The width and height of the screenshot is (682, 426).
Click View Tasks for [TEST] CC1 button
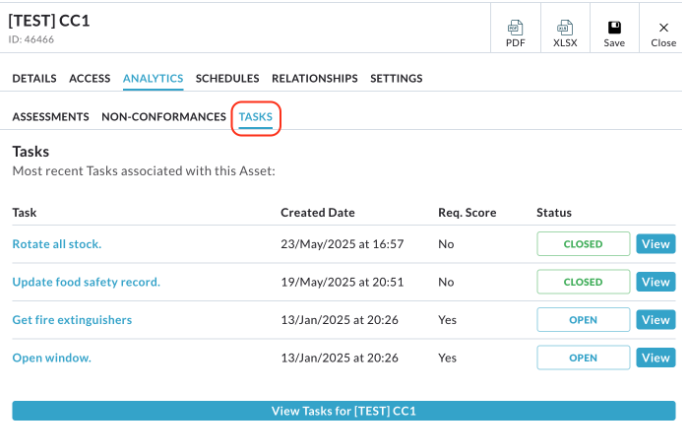pyautogui.click(x=344, y=411)
